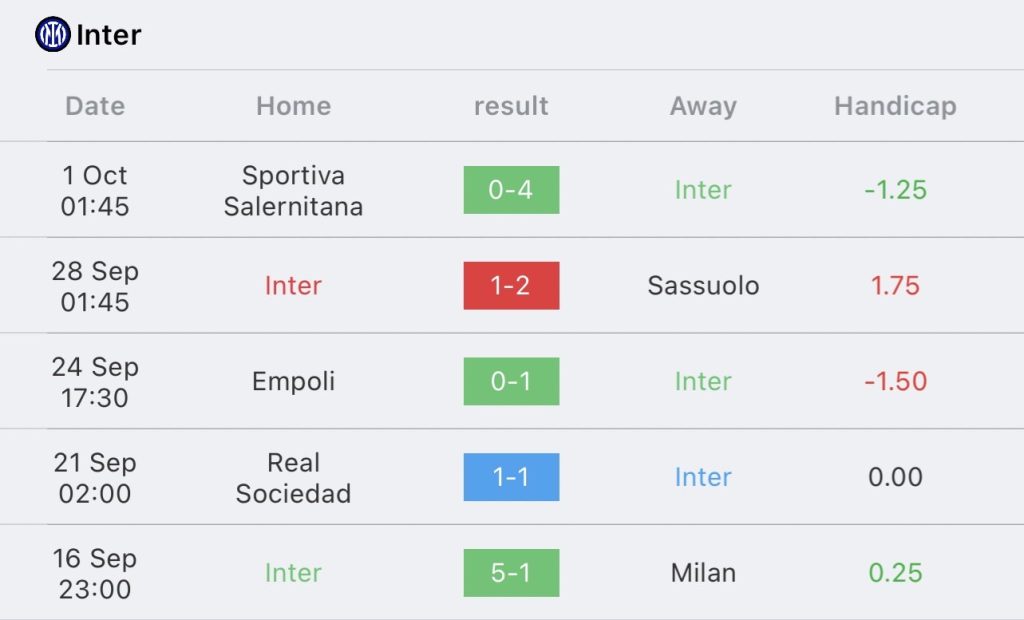The image size is (1024, 620).
Task: Open the 5-1 Milan match score
Action: tap(511, 573)
